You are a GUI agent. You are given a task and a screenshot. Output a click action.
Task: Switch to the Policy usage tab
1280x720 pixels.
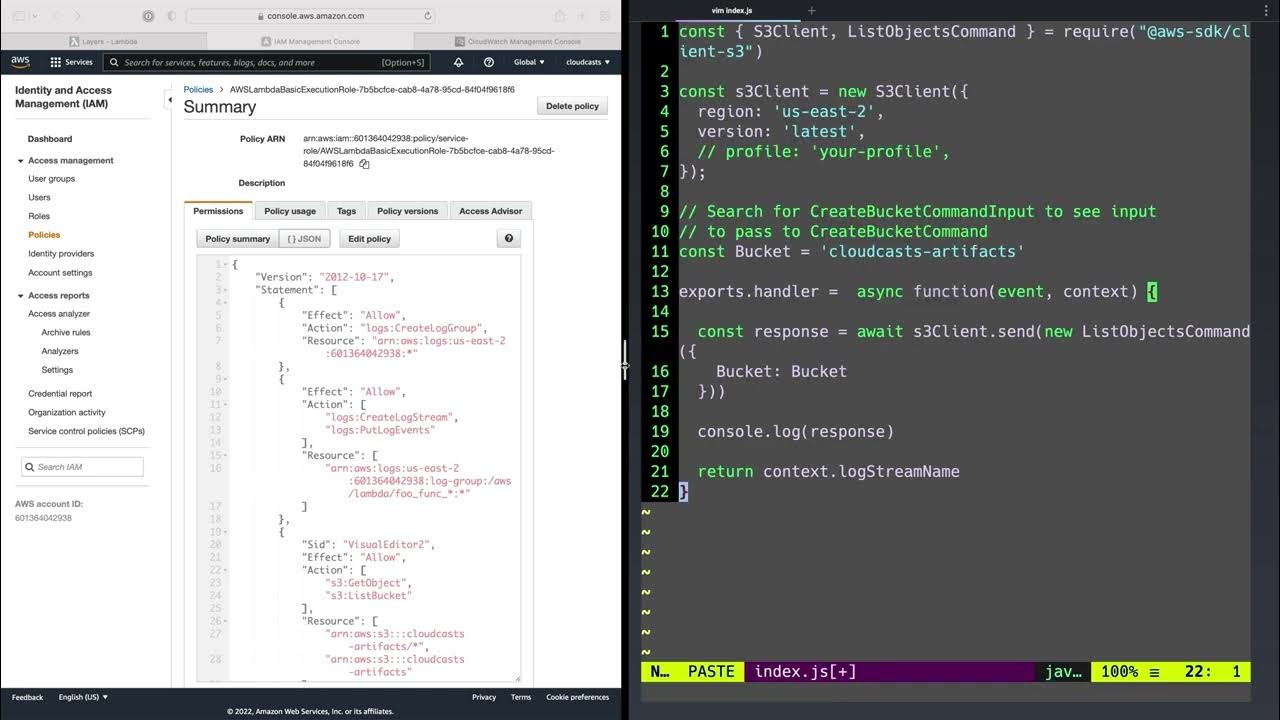pyautogui.click(x=290, y=211)
